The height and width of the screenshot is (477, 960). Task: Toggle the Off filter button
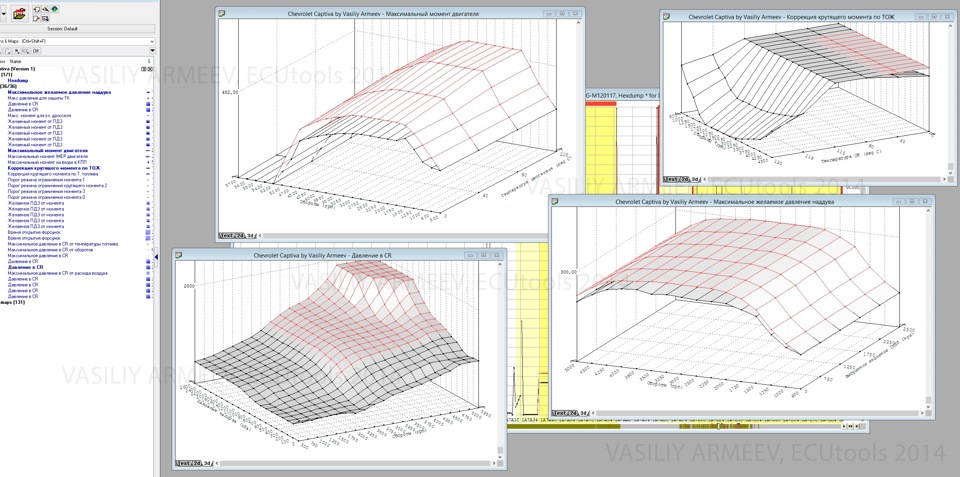pyautogui.click(x=36, y=51)
